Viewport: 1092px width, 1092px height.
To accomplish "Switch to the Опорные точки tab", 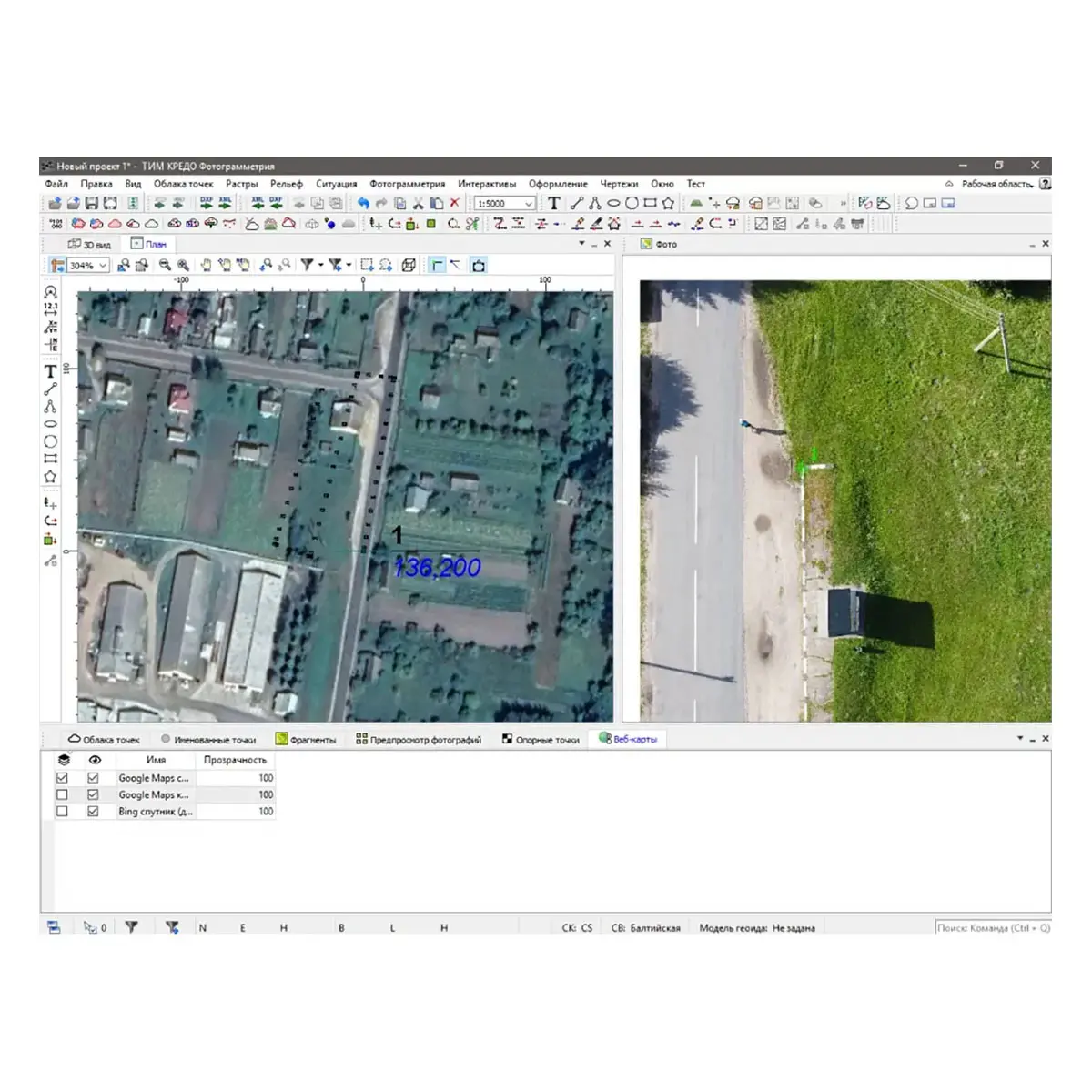I will (x=541, y=740).
